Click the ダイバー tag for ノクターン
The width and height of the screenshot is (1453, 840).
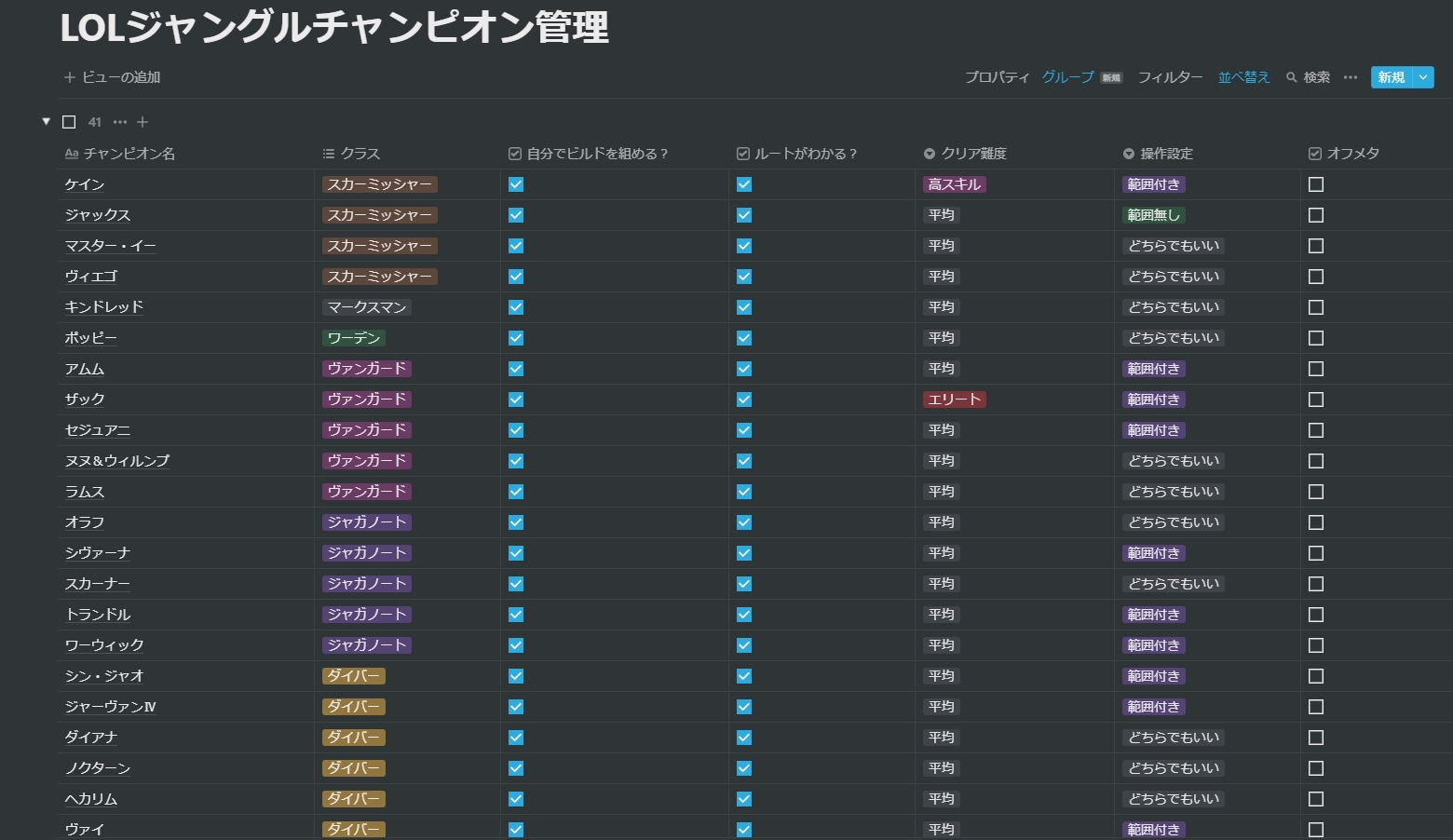click(x=353, y=768)
